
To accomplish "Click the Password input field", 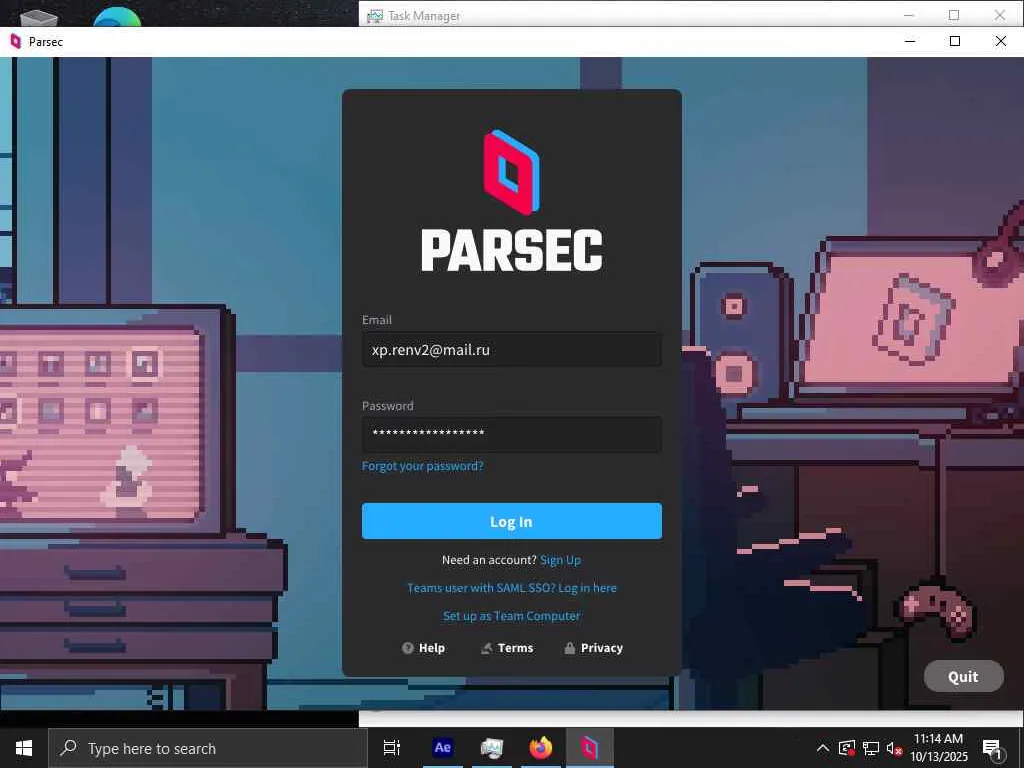I will (511, 434).
